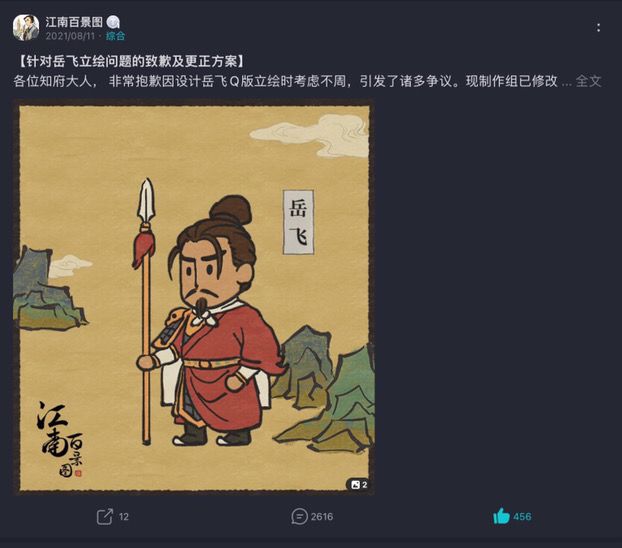
Task: Click the share count 12
Action: pyautogui.click(x=124, y=517)
